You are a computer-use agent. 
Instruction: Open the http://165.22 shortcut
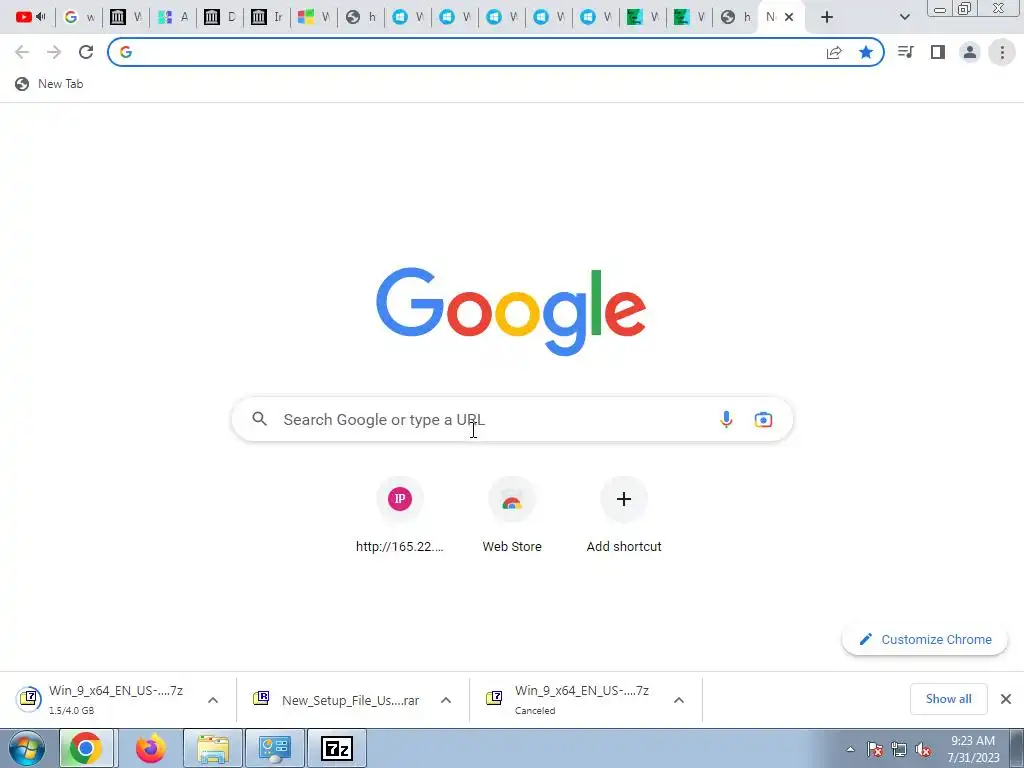click(400, 516)
